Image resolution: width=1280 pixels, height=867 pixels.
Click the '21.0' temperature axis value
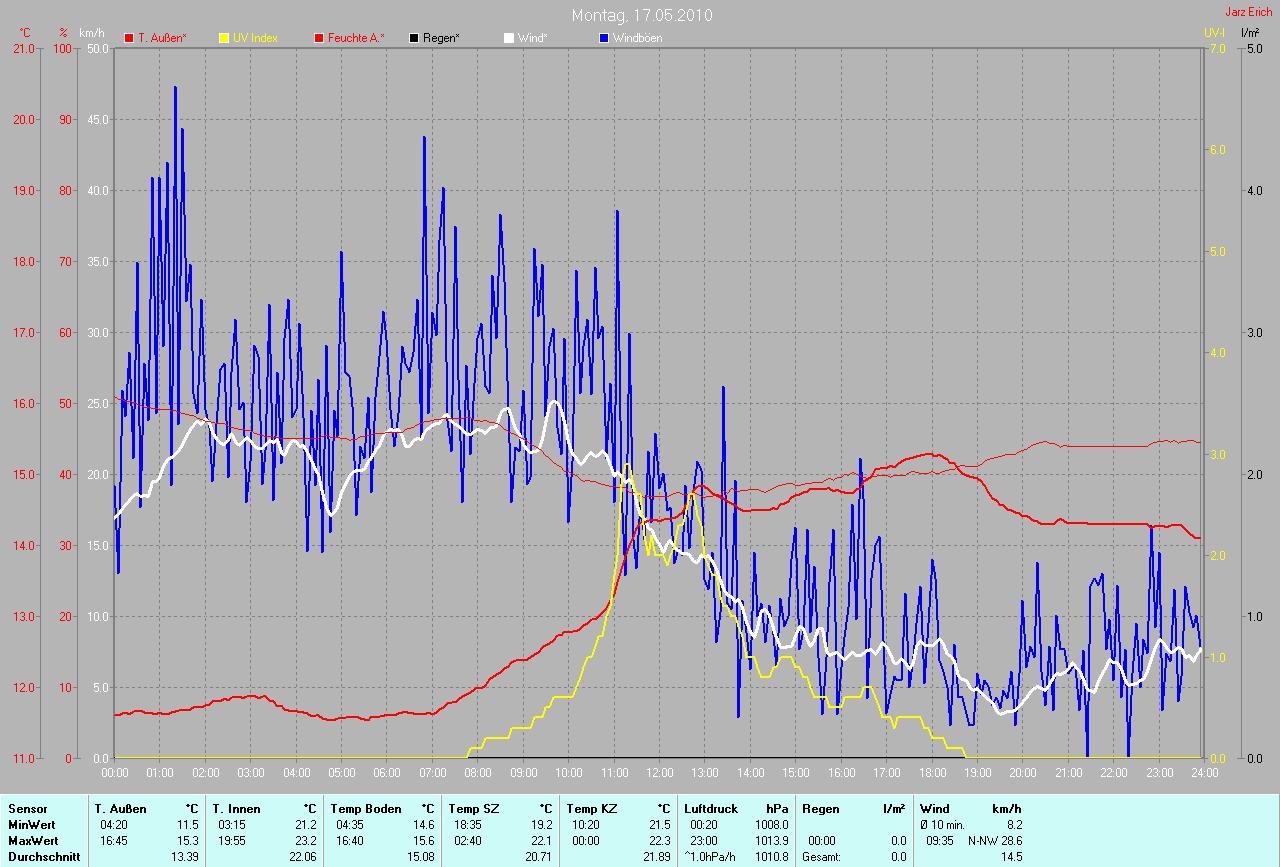click(23, 48)
